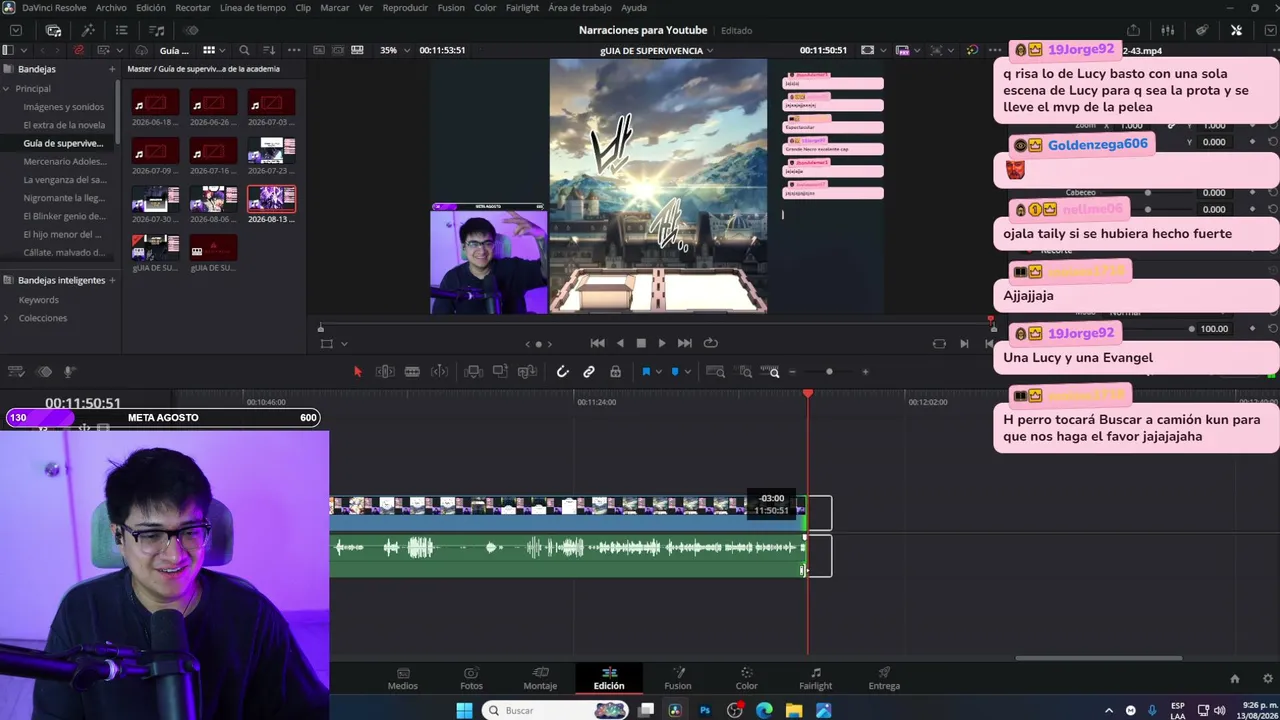Open File Explorer from taskbar
Viewport: 1280px width, 720px height.
(794, 710)
